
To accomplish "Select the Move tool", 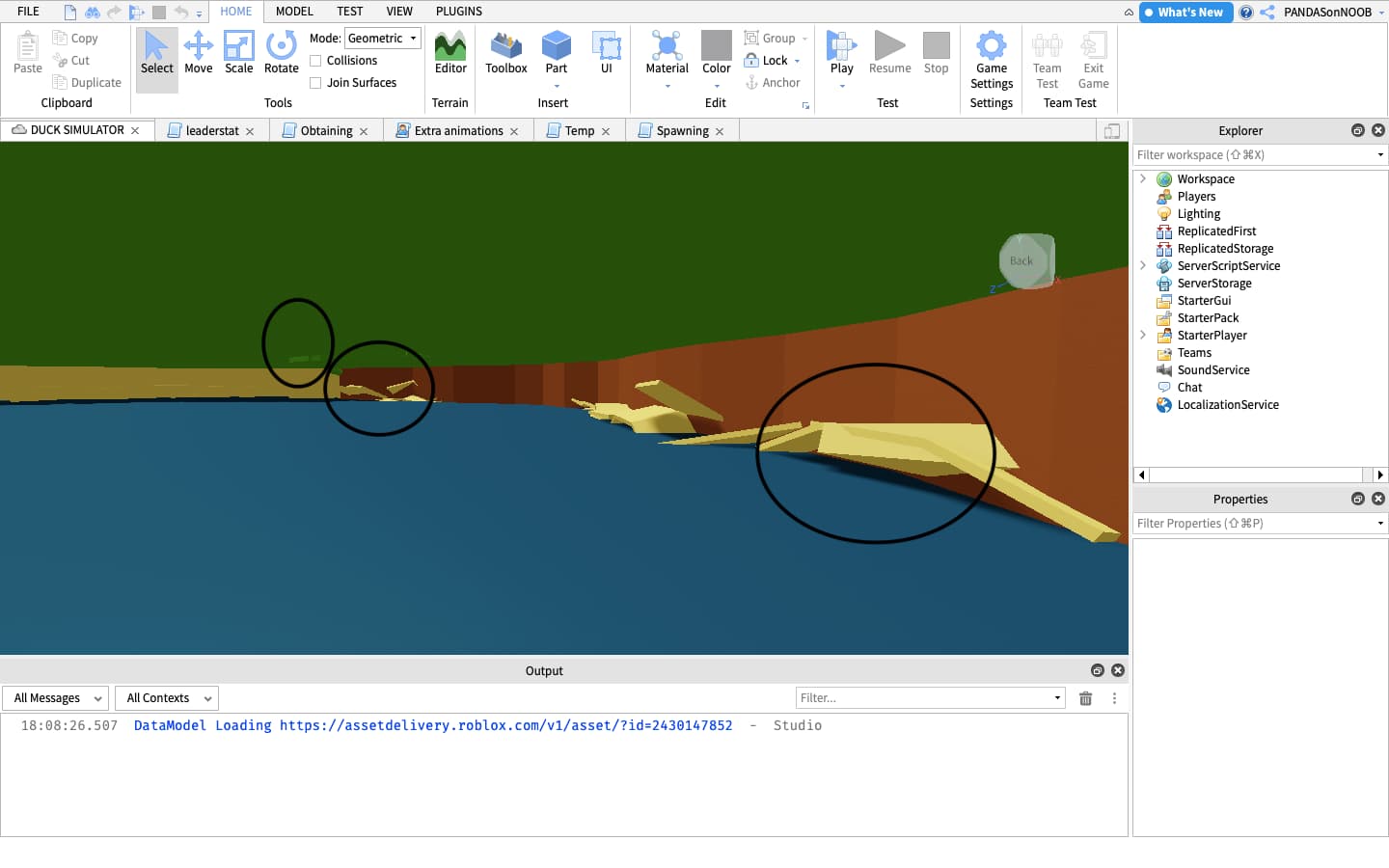I will coord(198,52).
